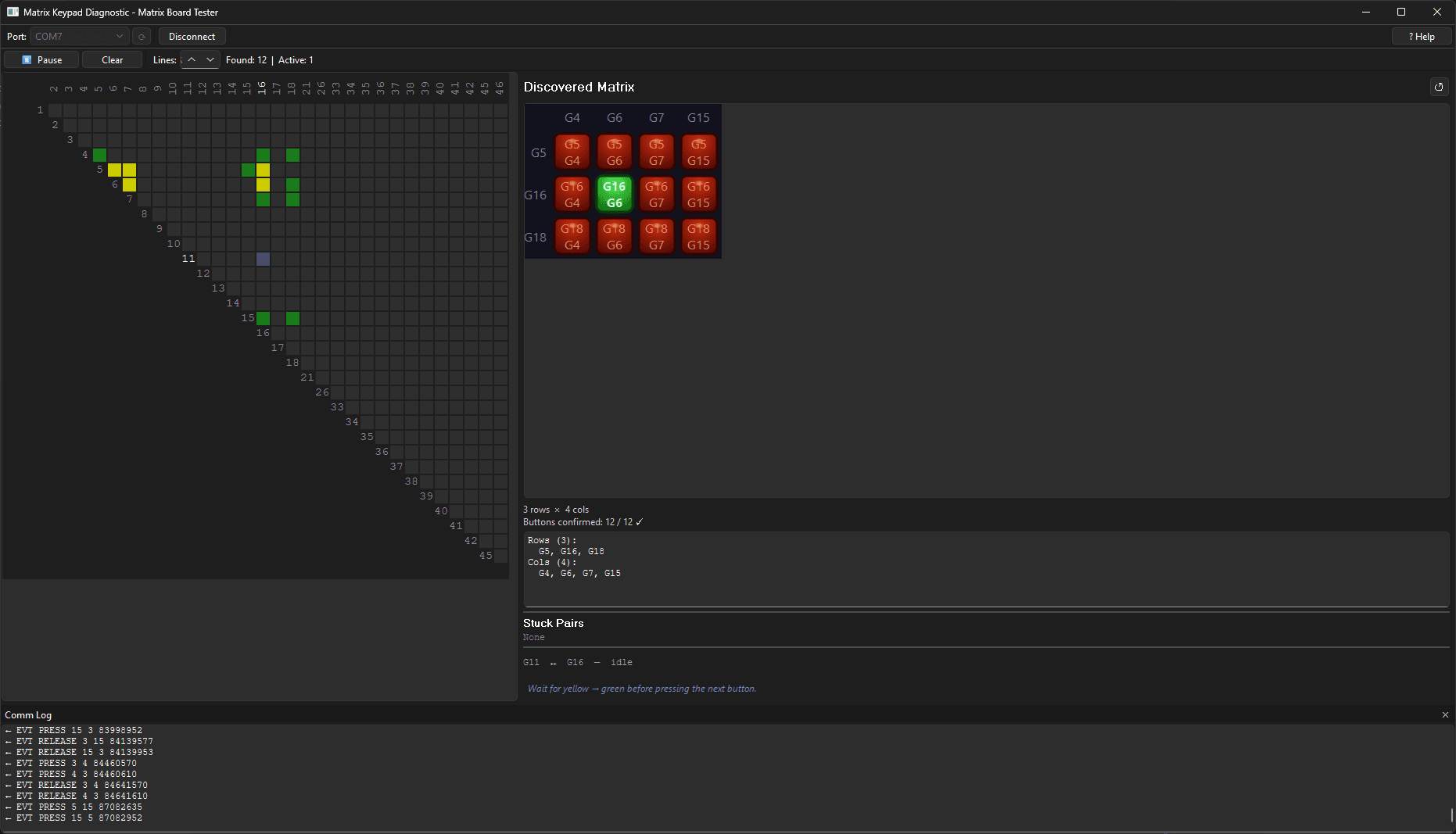Click the '3 rows × 4 cols' summary text
This screenshot has height=834, width=1456.
[556, 510]
